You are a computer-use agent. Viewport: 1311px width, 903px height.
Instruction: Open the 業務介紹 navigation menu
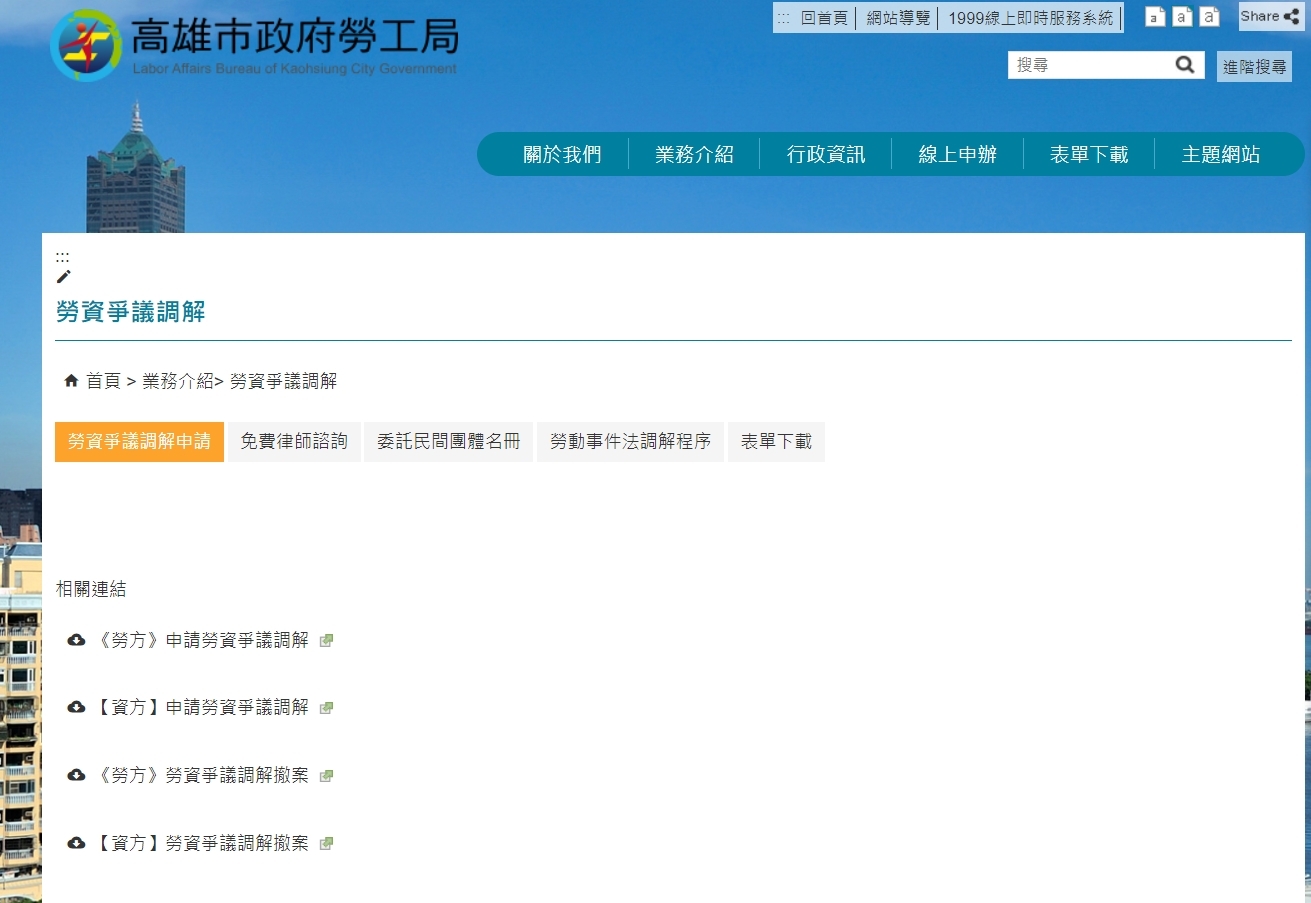pos(694,155)
